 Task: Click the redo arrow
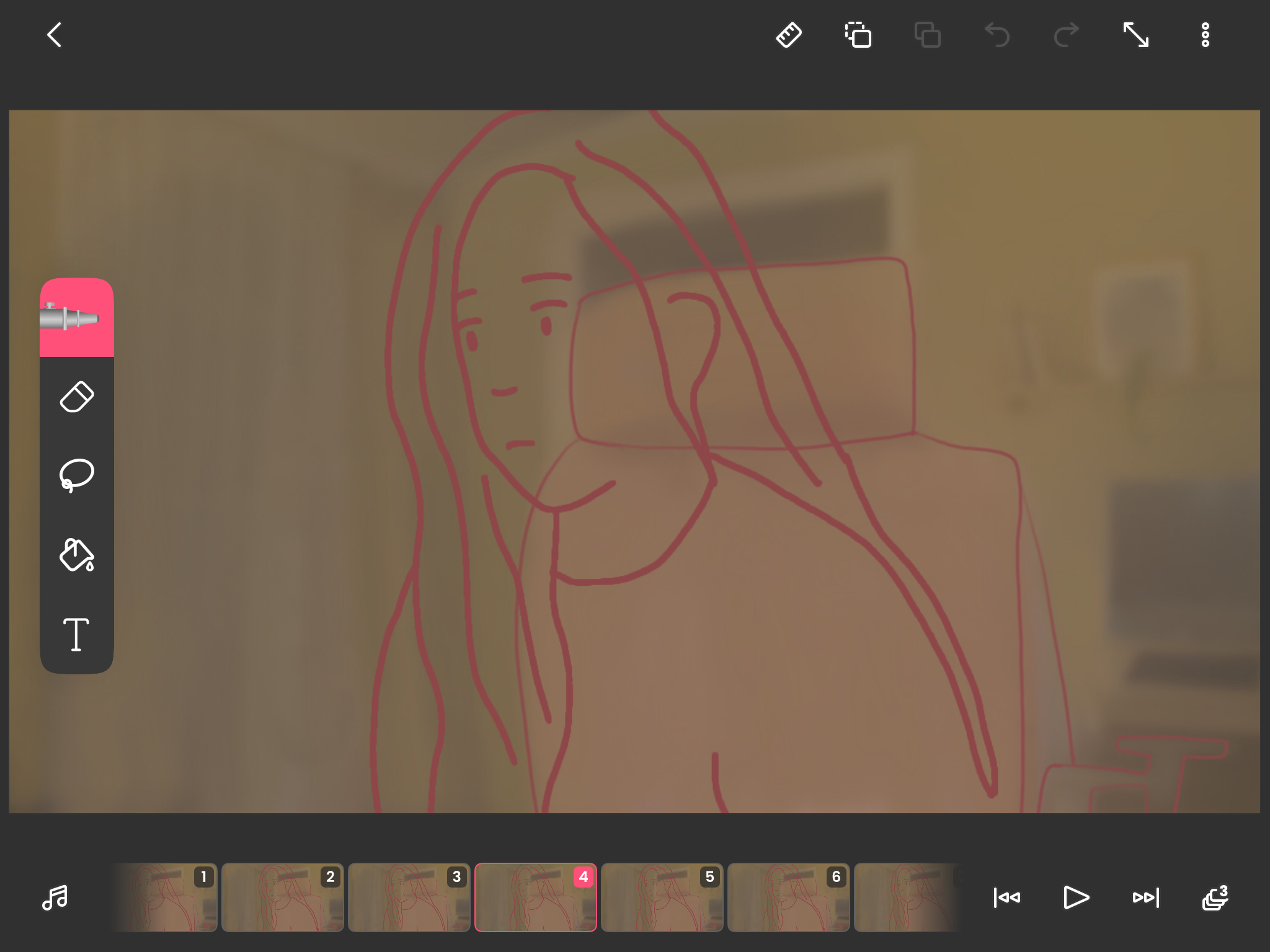[x=1067, y=35]
